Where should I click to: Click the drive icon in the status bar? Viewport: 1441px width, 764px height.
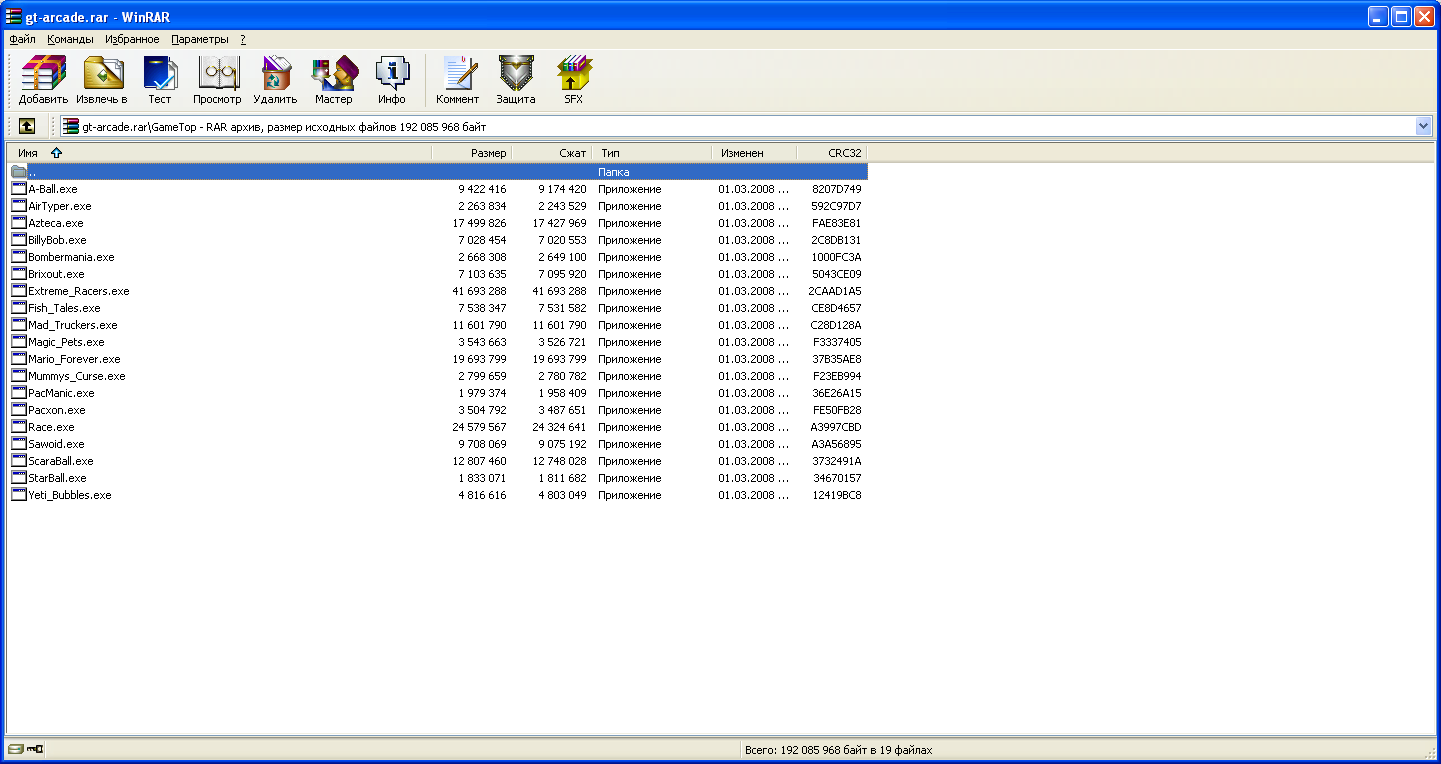pos(15,749)
